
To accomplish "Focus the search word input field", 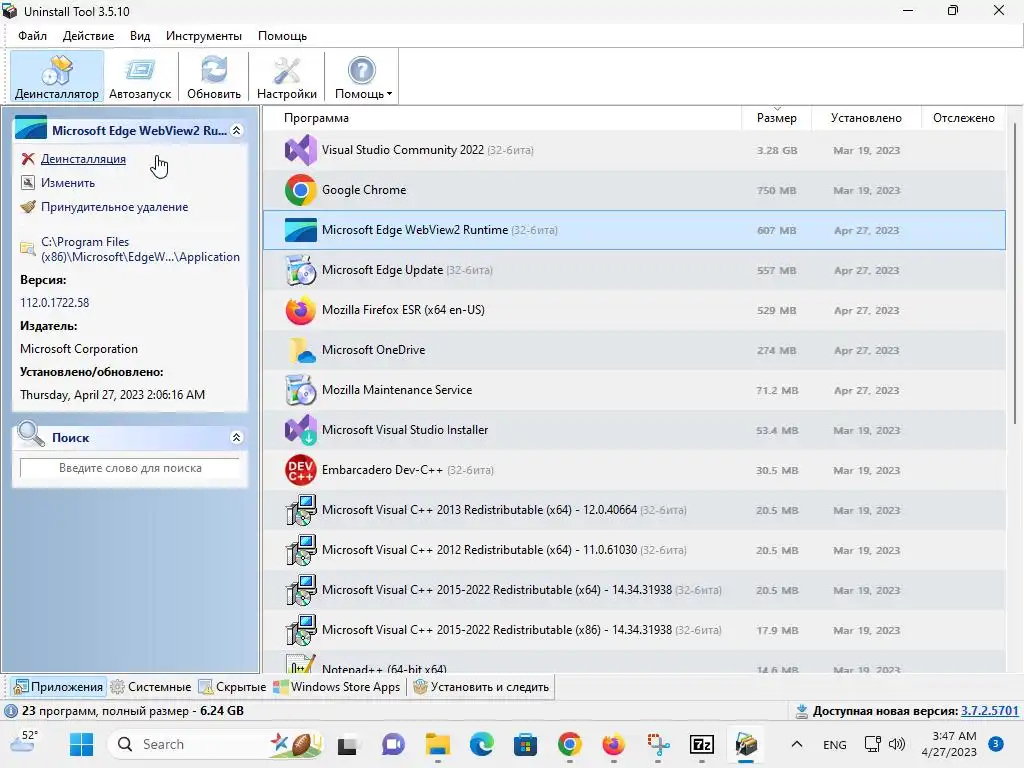I will click(x=130, y=468).
